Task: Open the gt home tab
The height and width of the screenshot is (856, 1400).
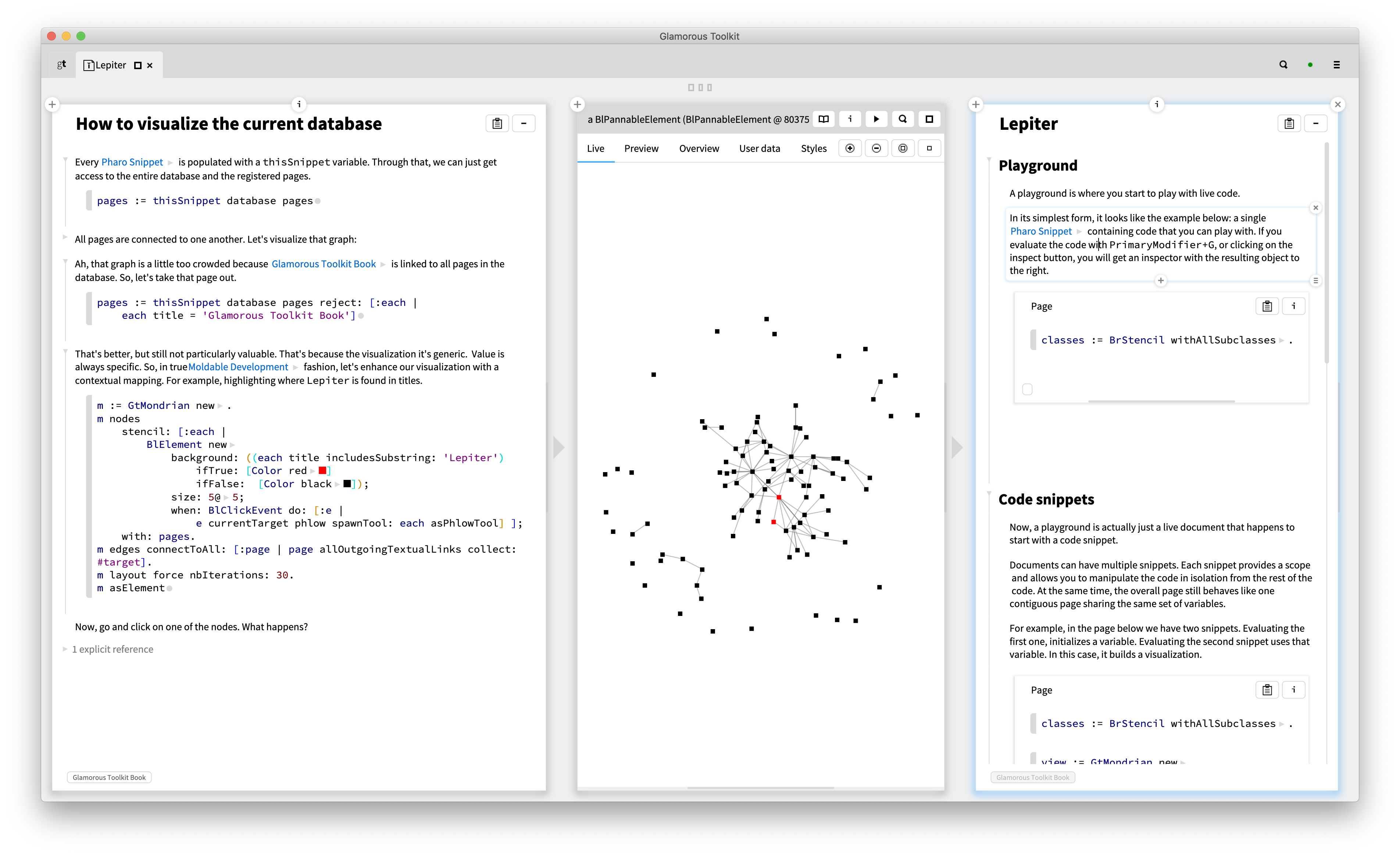Action: [61, 64]
